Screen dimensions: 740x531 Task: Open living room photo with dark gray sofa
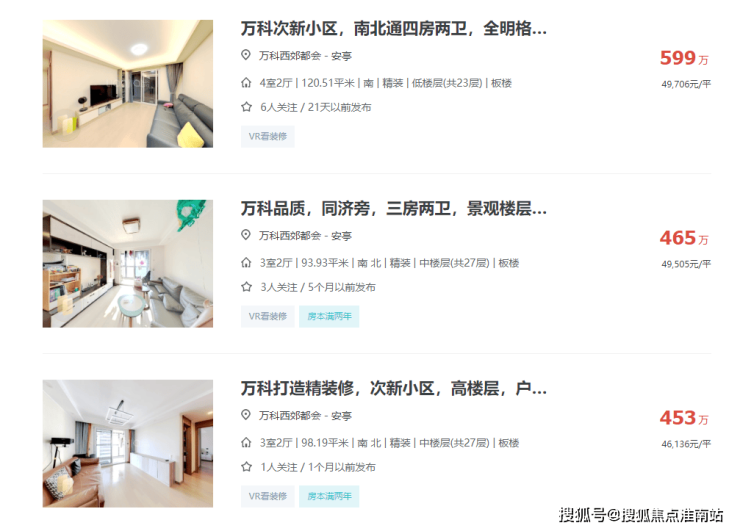[x=128, y=84]
